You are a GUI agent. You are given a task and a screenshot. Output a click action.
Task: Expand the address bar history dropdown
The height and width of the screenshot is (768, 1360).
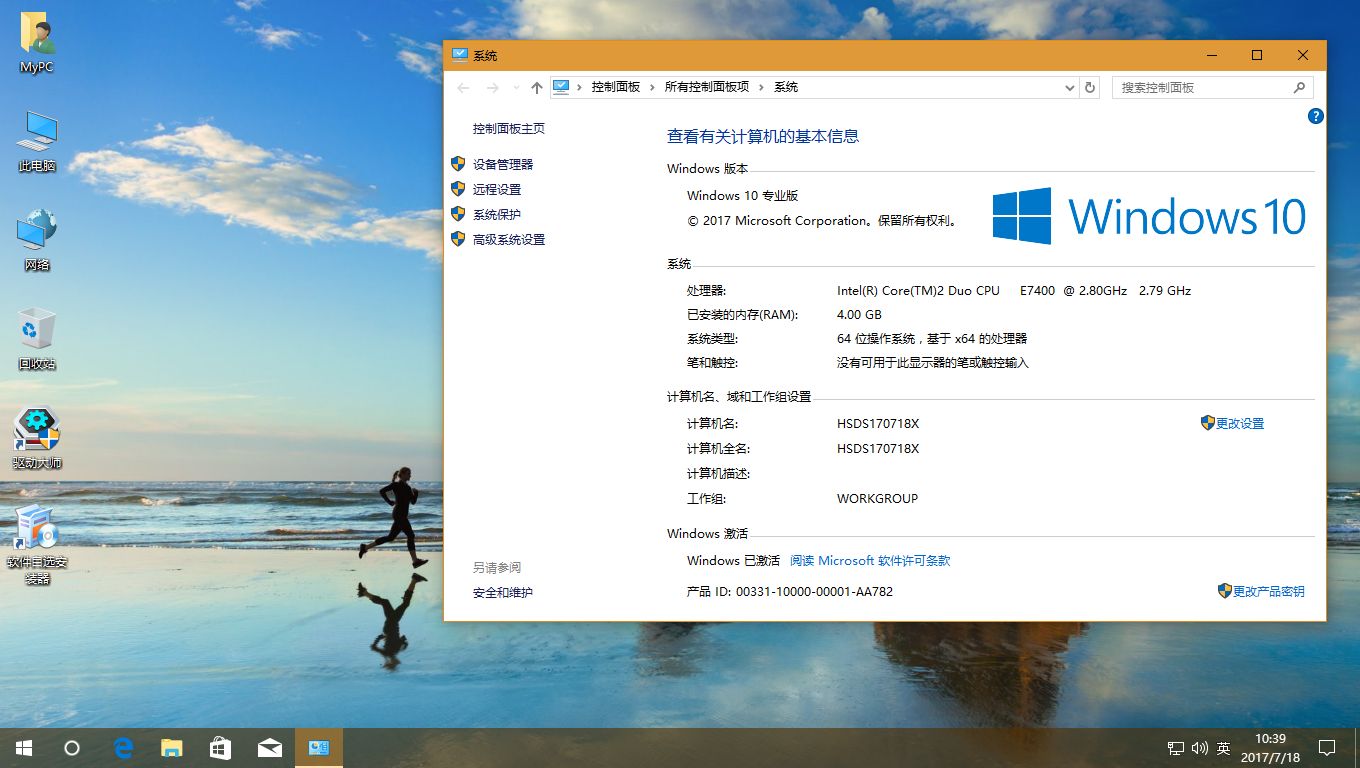[1069, 87]
